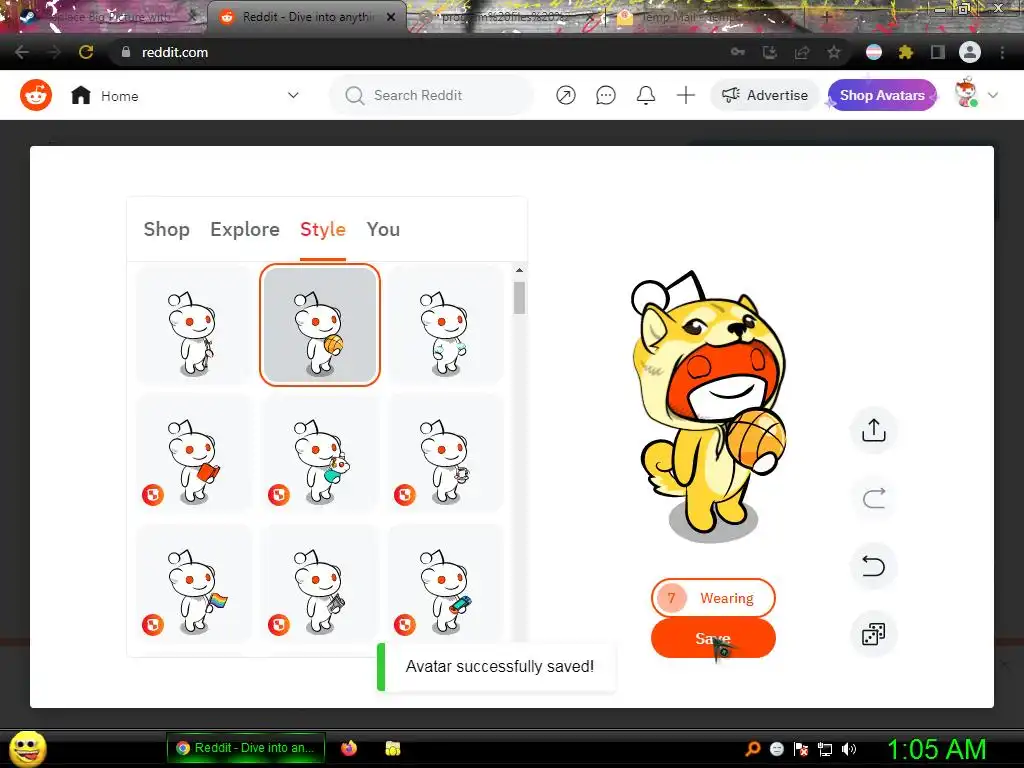The width and height of the screenshot is (1024, 768).
Task: Click the smiley start button
Action: point(27,748)
